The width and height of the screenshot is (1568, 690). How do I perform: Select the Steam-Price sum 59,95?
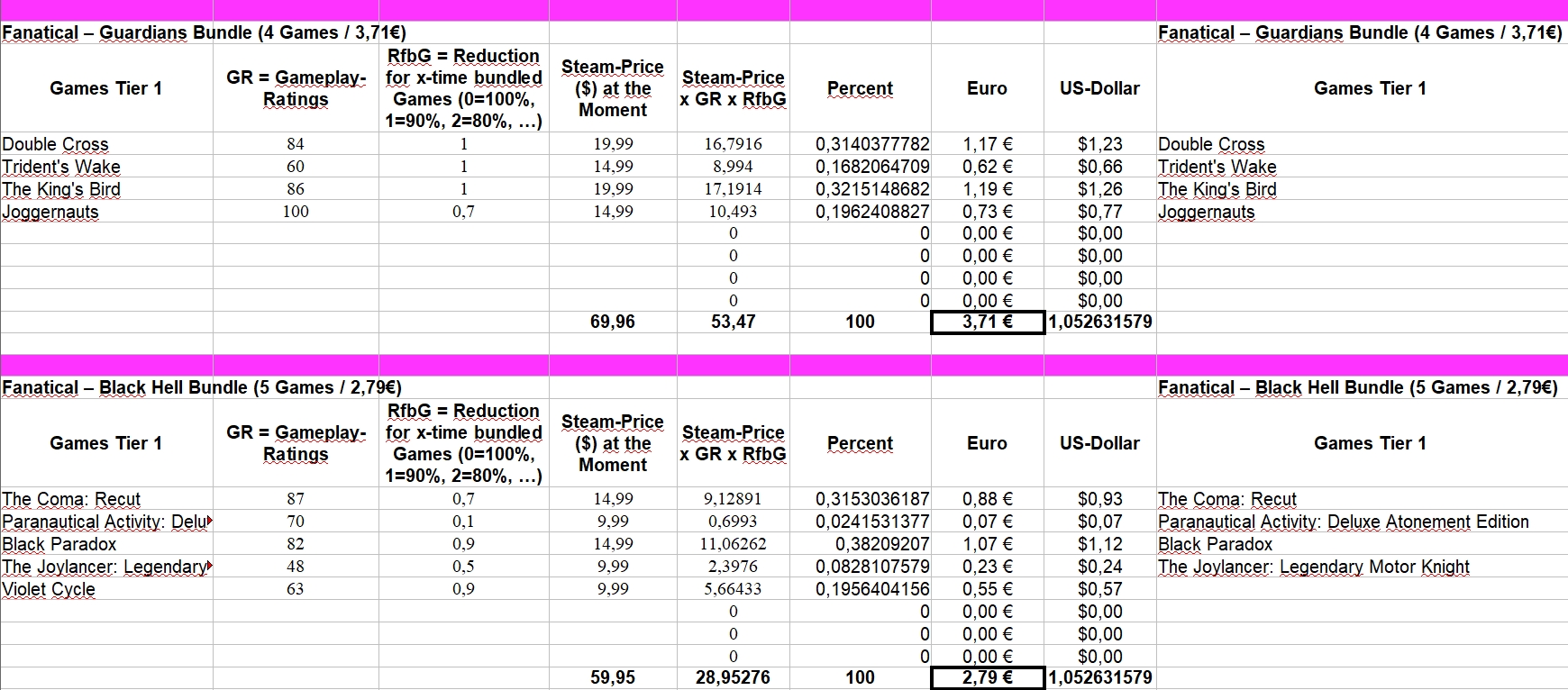613,676
